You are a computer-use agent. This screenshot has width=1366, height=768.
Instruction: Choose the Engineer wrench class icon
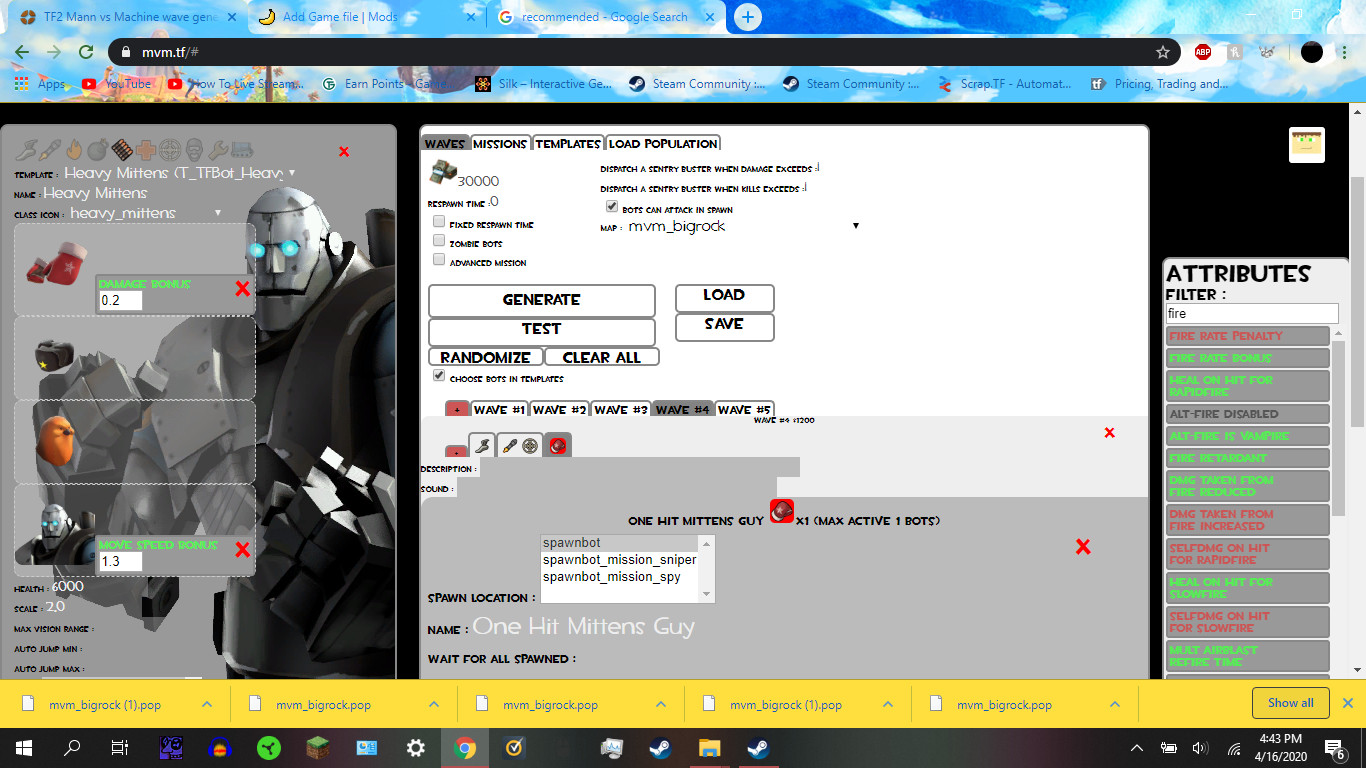pyautogui.click(x=218, y=150)
